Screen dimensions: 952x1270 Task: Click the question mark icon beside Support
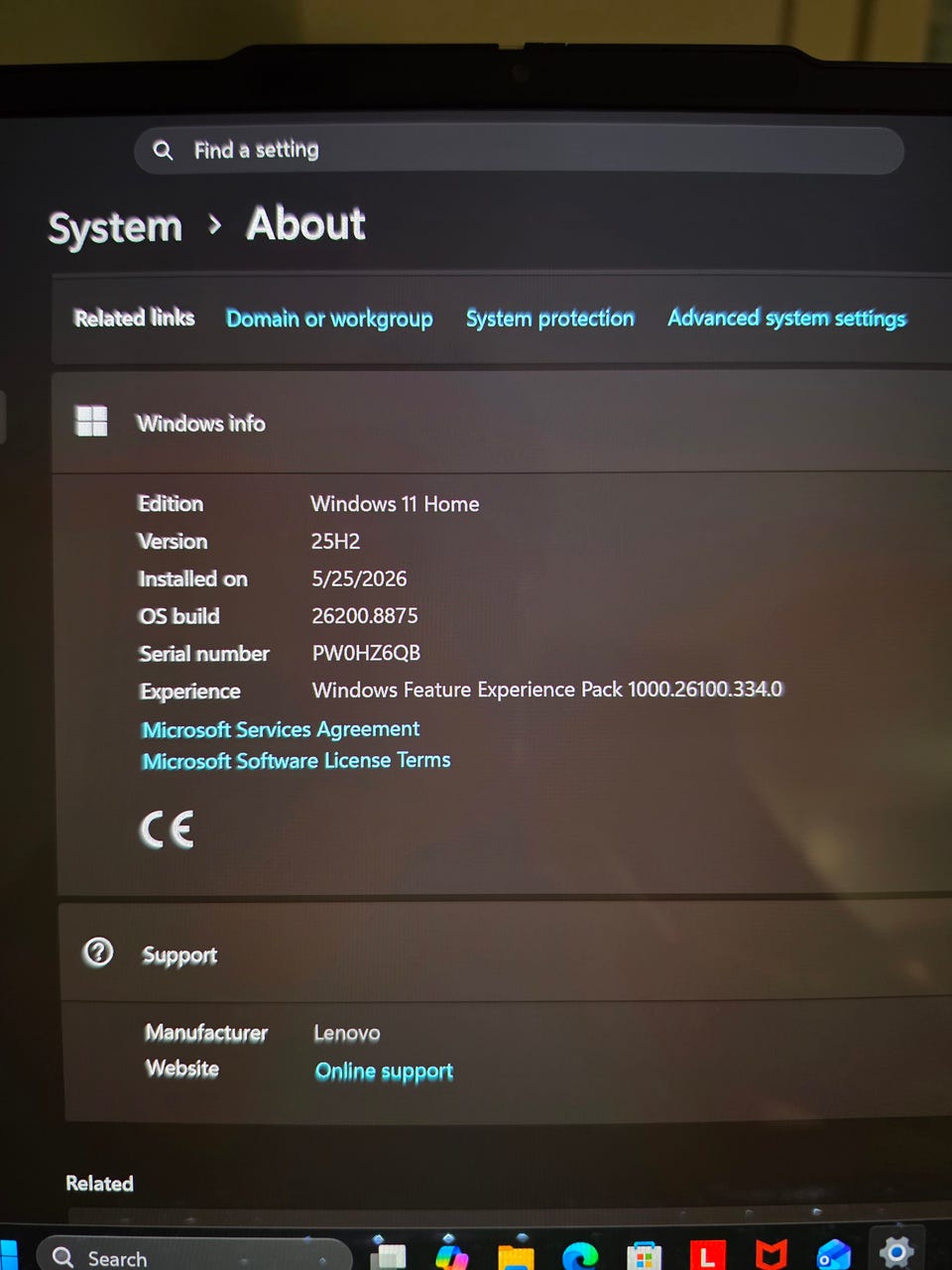coord(98,952)
